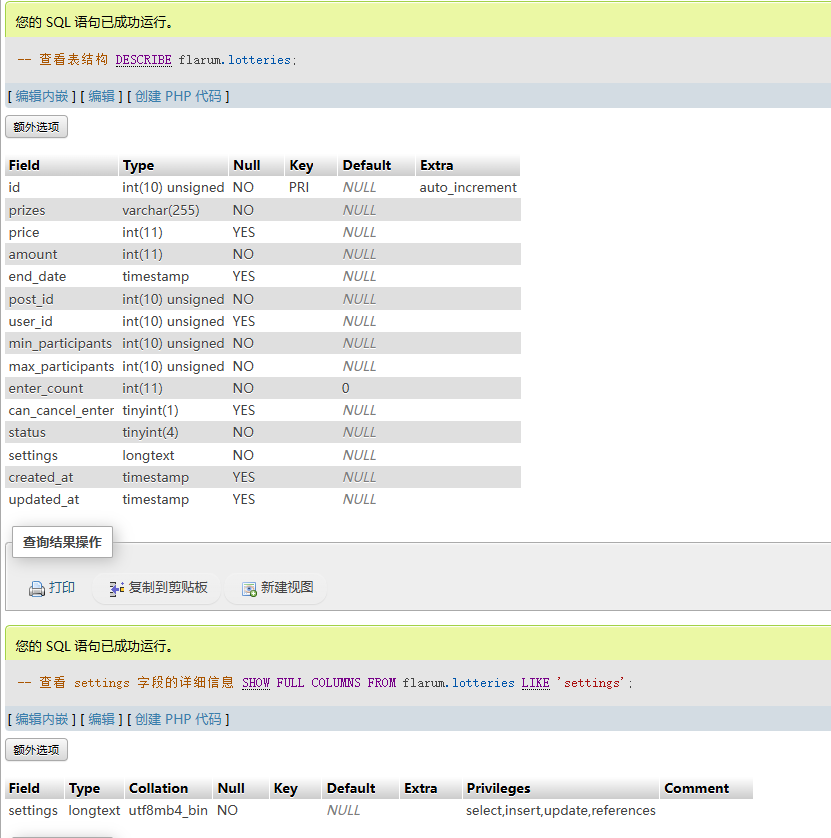The image size is (831, 838).
Task: Click 'varchar(255)' type cell
Action: (173, 210)
